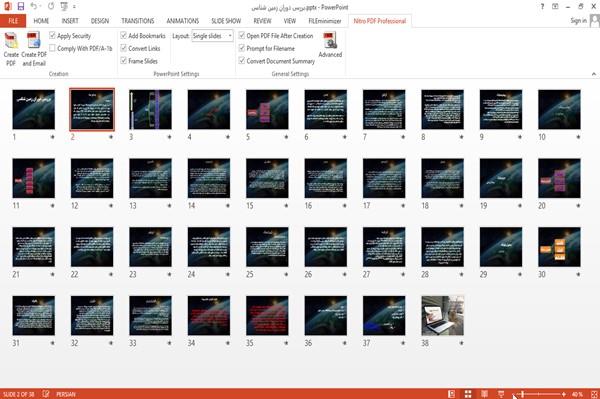Click the Create PDF icon

pos(11,41)
